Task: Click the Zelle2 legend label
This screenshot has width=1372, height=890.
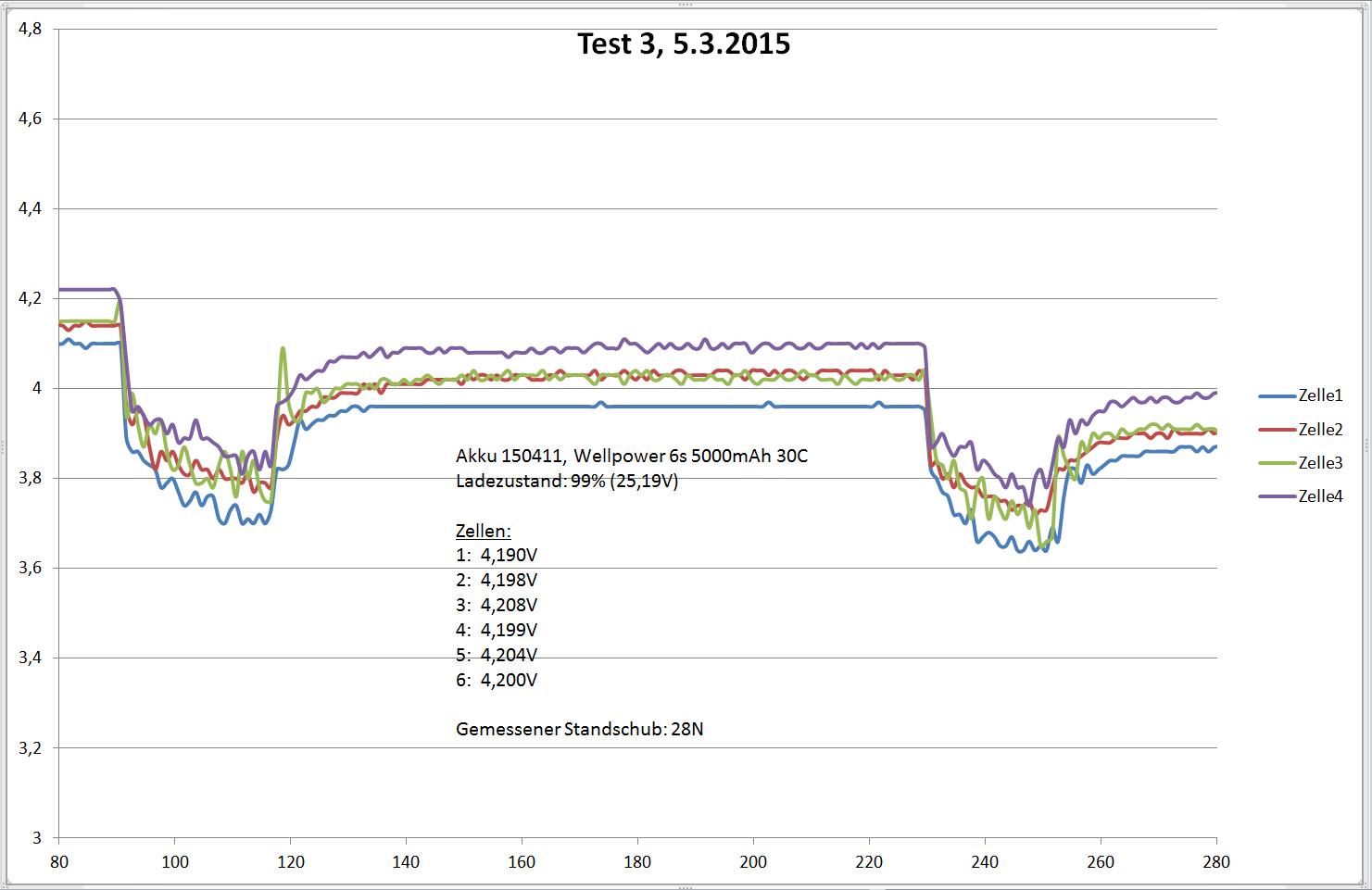Action: (1319, 430)
